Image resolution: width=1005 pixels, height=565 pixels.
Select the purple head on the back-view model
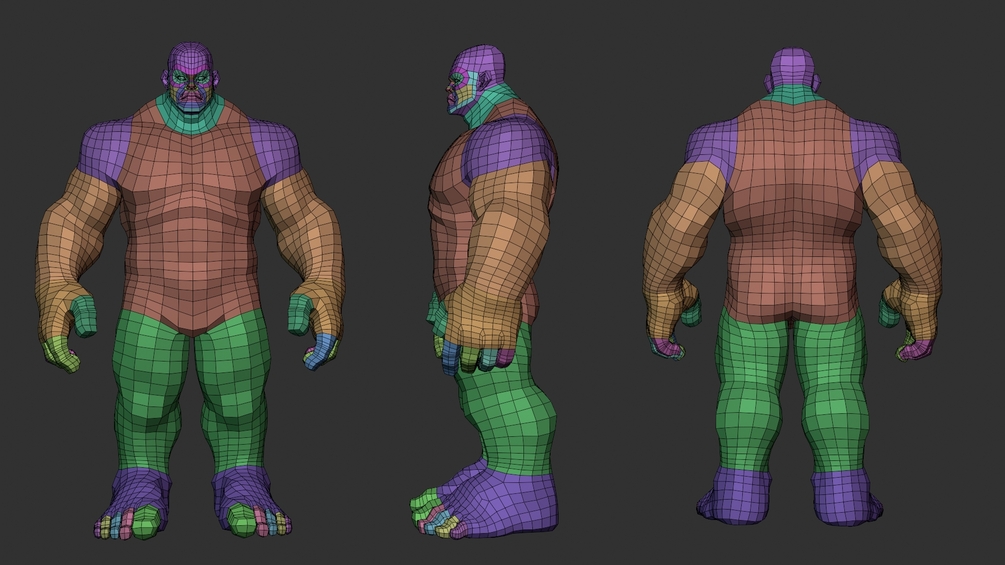point(792,68)
